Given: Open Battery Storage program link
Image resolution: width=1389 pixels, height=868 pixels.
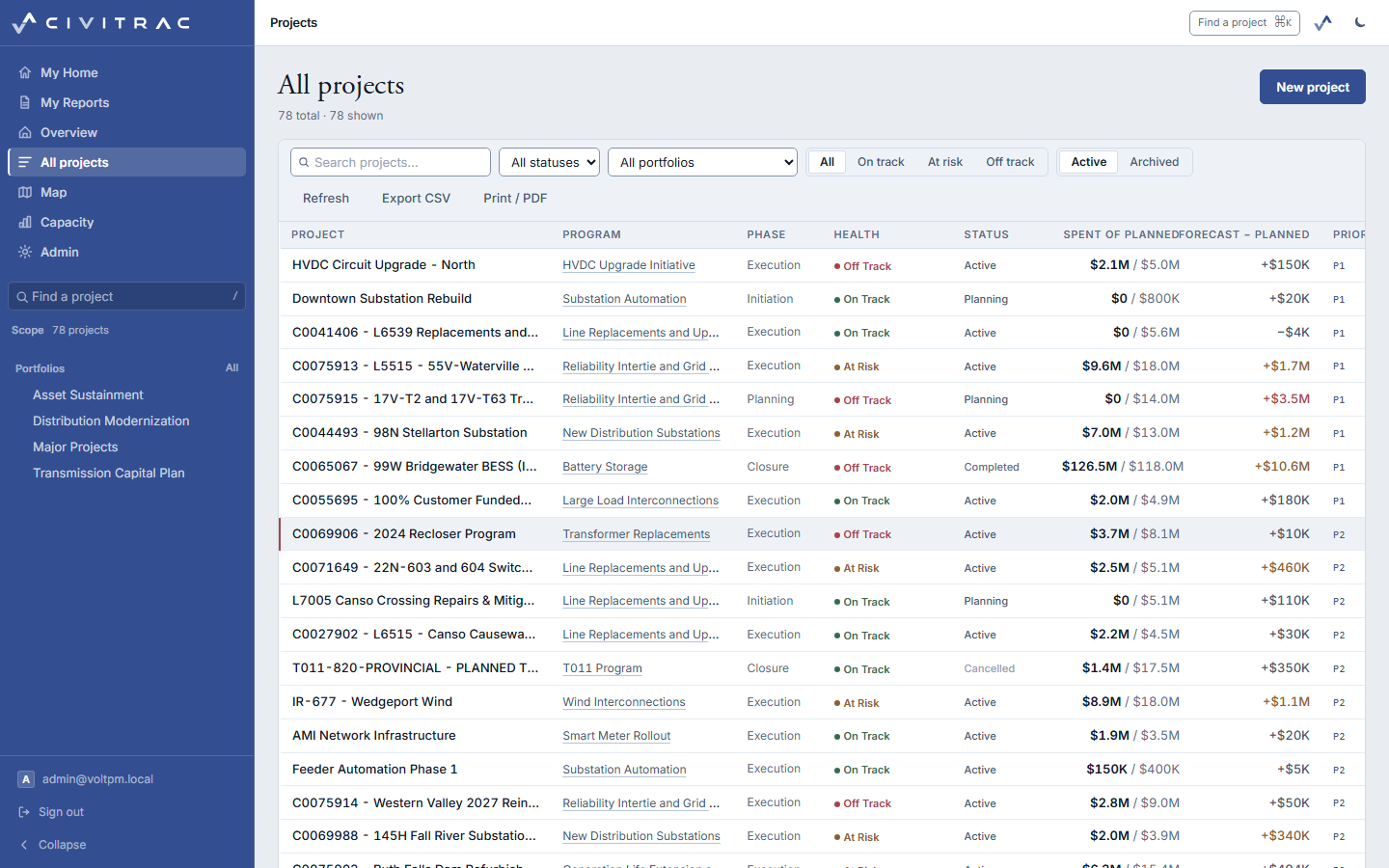Looking at the screenshot, I should pyautogui.click(x=605, y=467).
